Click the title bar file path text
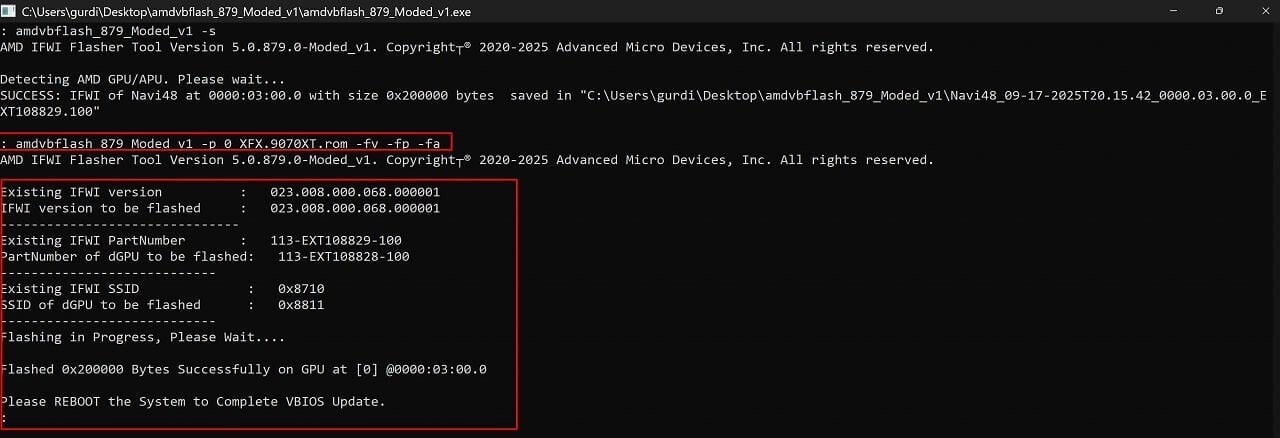 pyautogui.click(x=246, y=12)
